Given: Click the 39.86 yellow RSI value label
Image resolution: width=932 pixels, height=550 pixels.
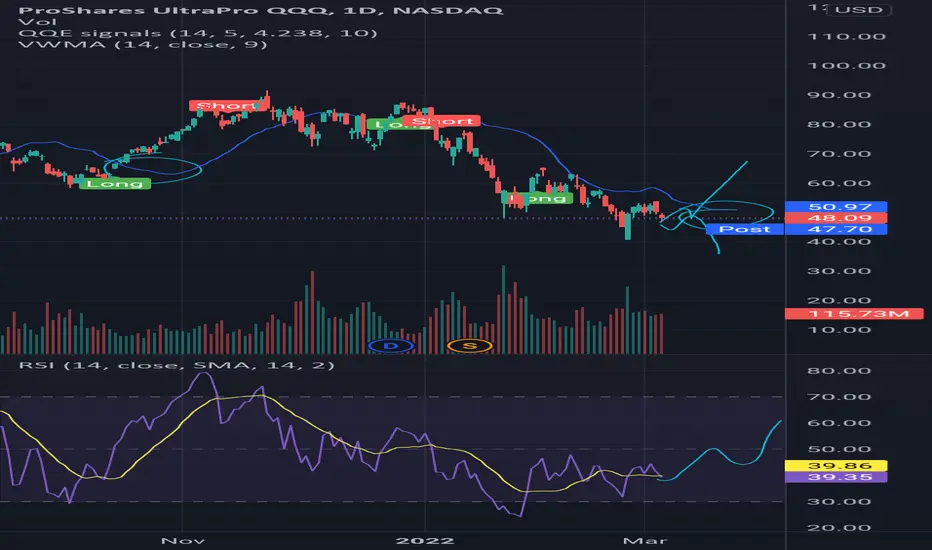Looking at the screenshot, I should tap(836, 466).
